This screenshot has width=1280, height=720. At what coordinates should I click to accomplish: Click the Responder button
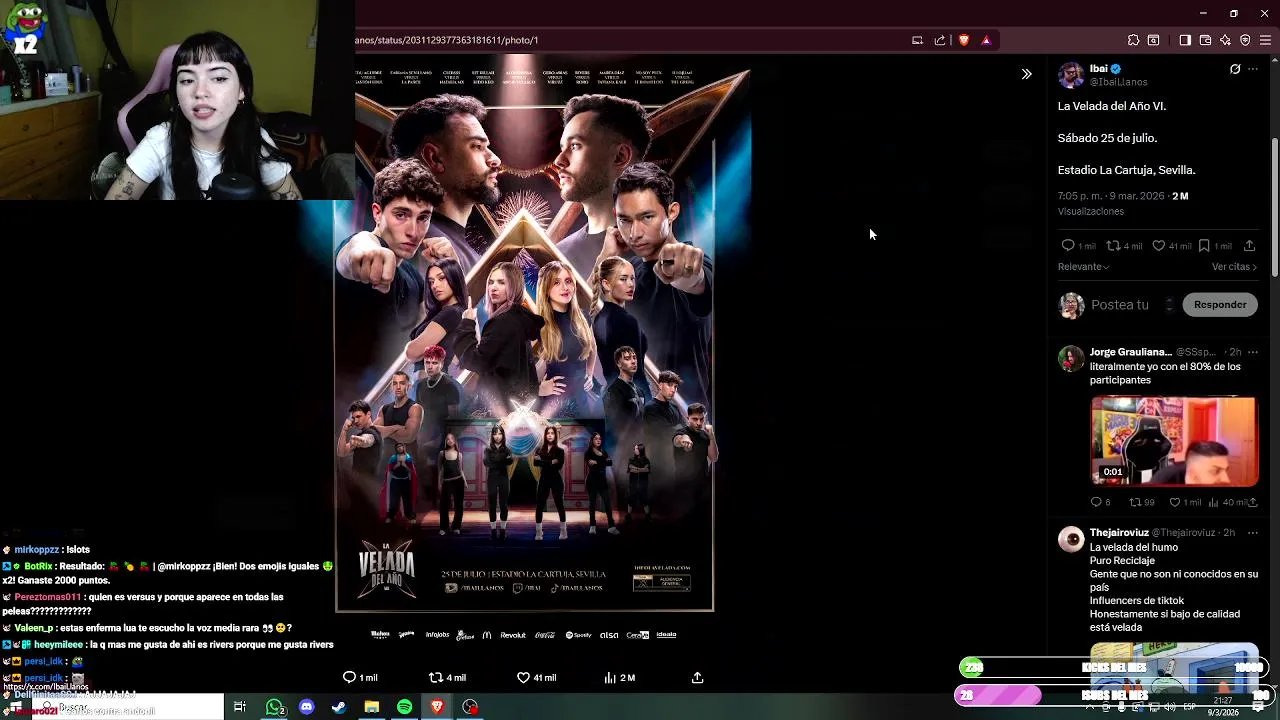(x=1220, y=305)
